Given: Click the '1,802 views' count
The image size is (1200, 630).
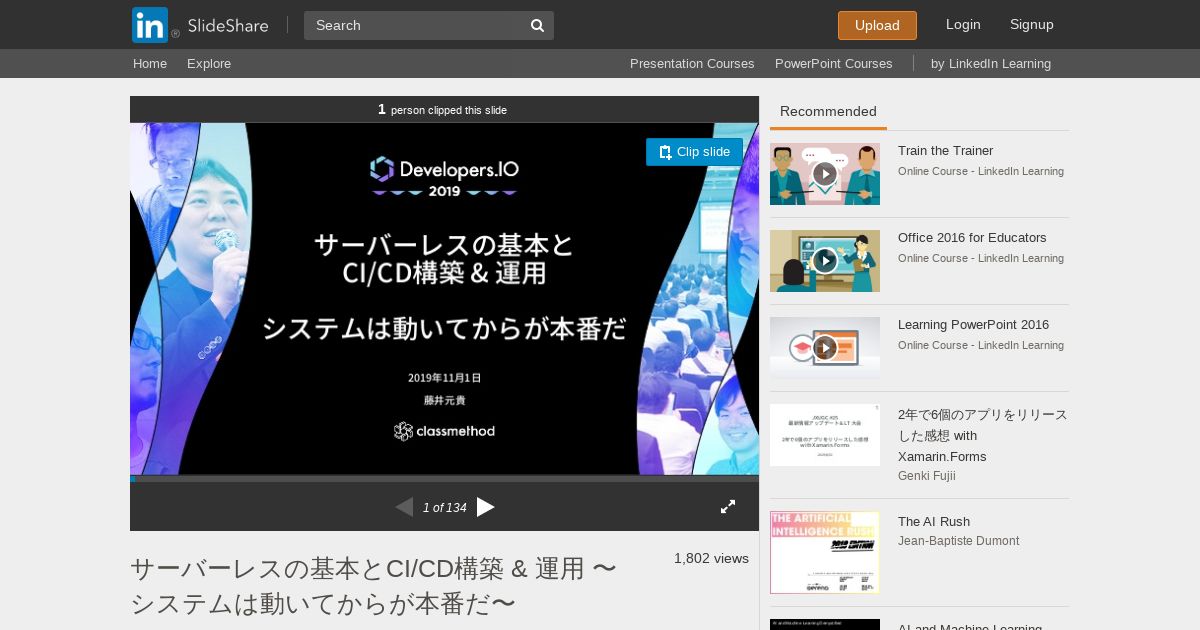Looking at the screenshot, I should 711,559.
